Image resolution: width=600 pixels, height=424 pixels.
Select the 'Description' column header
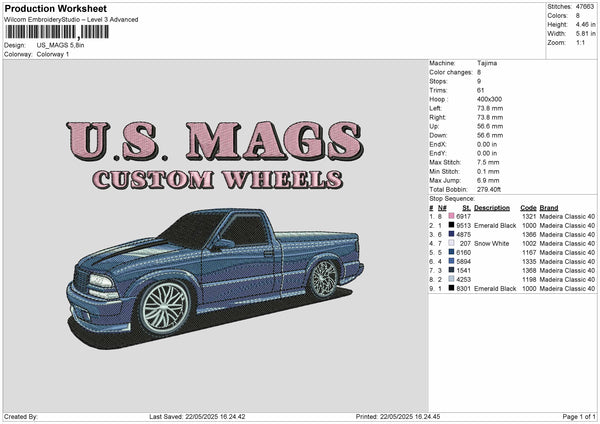coord(492,208)
